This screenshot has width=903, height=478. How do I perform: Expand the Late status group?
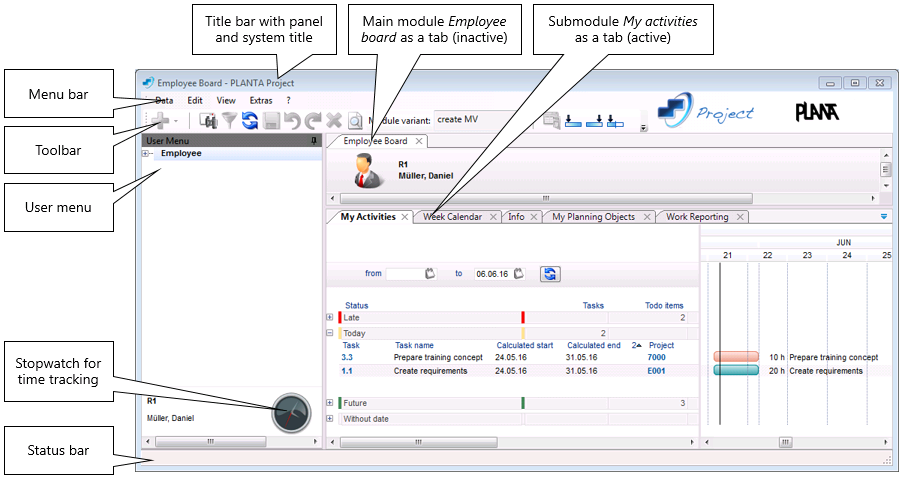(329, 317)
